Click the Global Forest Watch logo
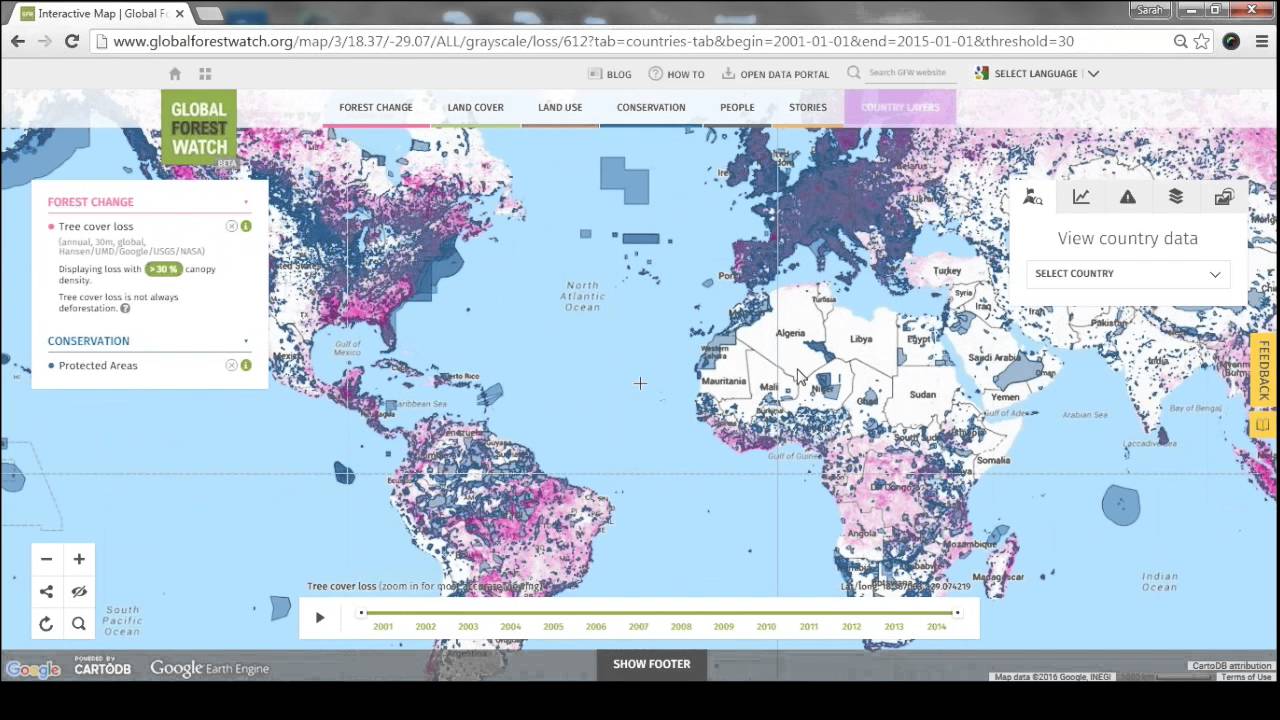1280x720 pixels. (199, 128)
